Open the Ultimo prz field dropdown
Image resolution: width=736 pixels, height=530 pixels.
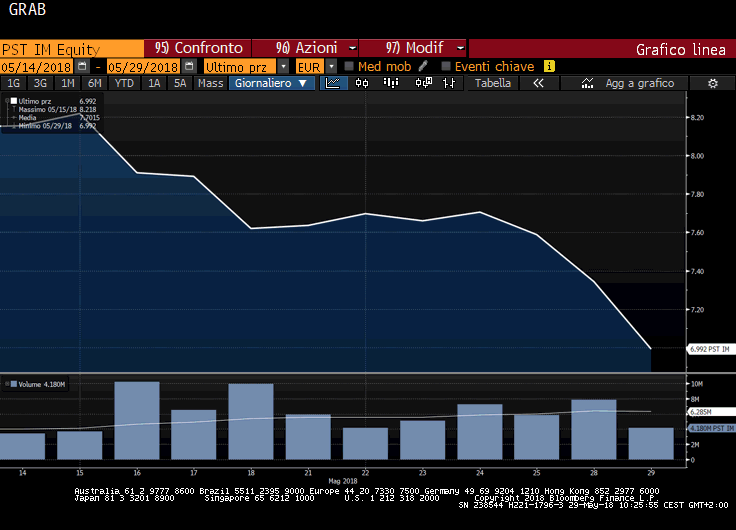284,66
